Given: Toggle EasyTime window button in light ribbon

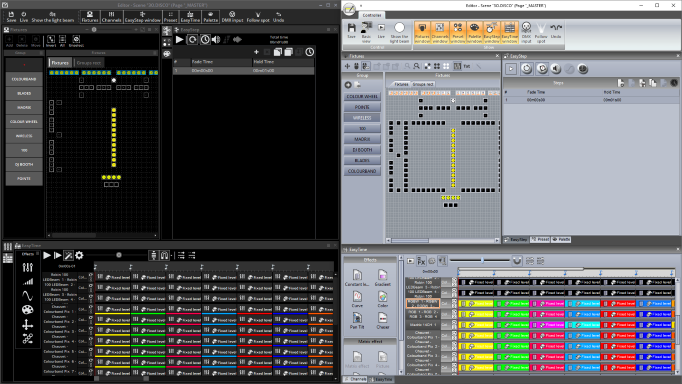Looking at the screenshot, I should [510, 33].
